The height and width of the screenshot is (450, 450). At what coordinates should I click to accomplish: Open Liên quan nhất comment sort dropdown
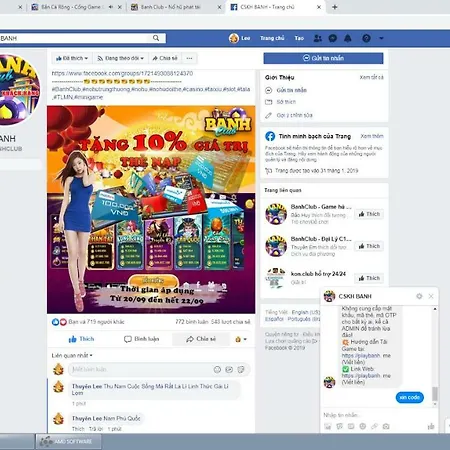pyautogui.click(x=72, y=356)
